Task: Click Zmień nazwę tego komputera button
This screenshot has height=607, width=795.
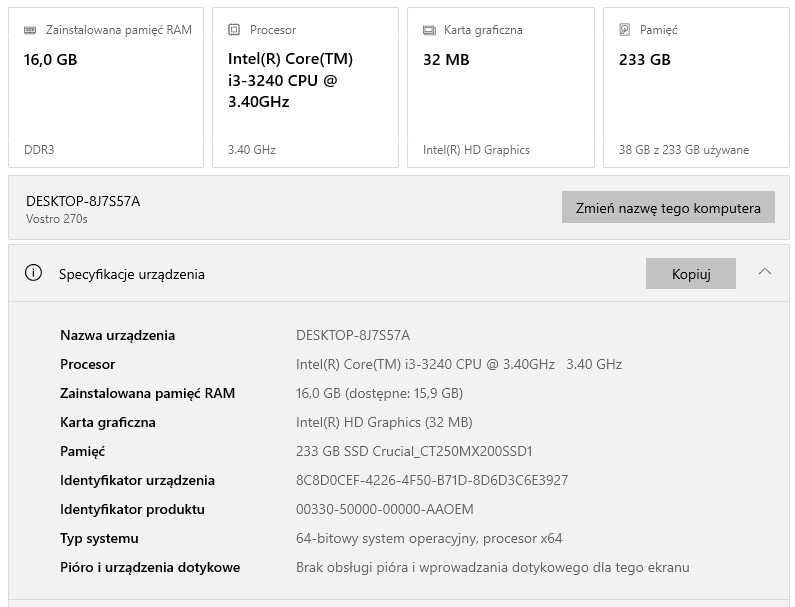Action: click(668, 208)
